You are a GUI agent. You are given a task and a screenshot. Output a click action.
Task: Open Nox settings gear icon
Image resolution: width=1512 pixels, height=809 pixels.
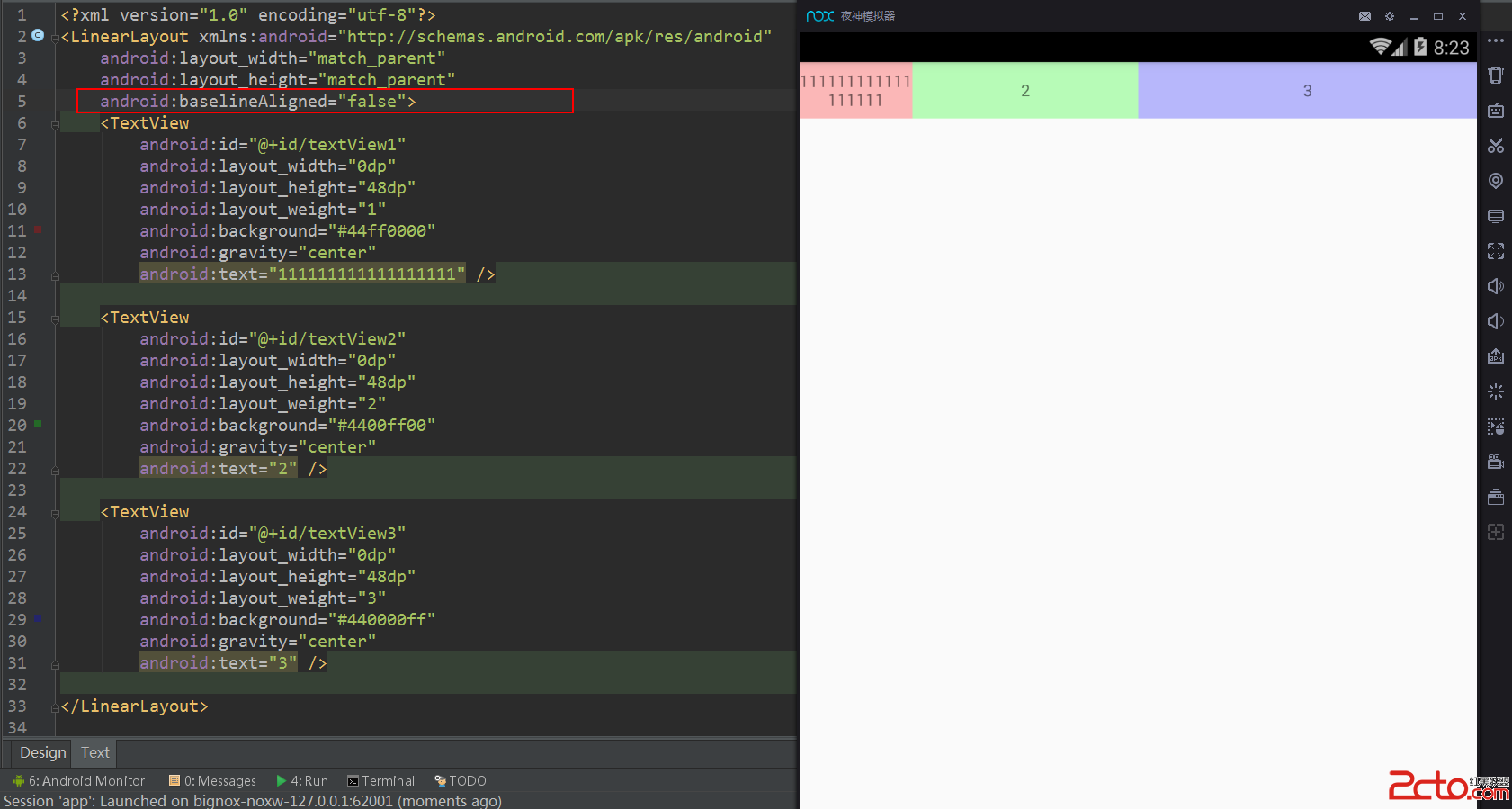point(1390,16)
